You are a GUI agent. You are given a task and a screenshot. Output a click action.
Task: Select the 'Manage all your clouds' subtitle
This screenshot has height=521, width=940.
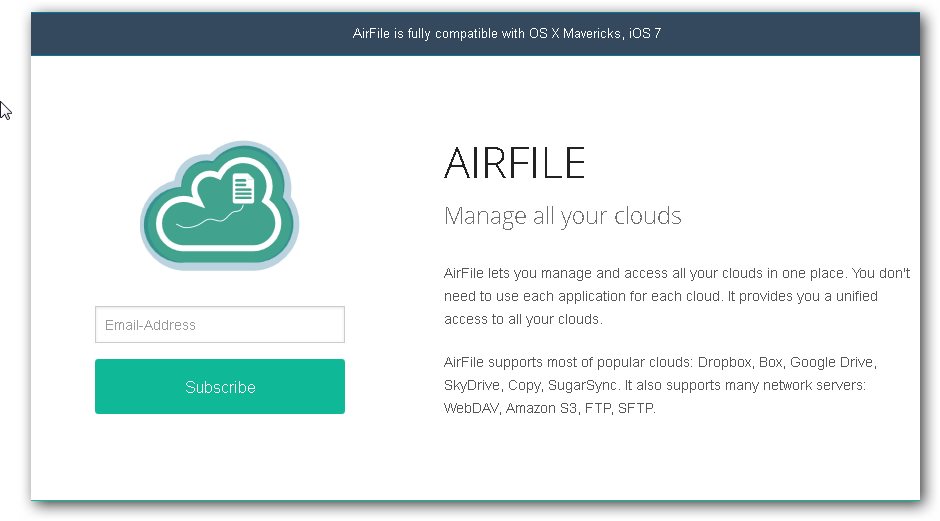click(x=562, y=216)
